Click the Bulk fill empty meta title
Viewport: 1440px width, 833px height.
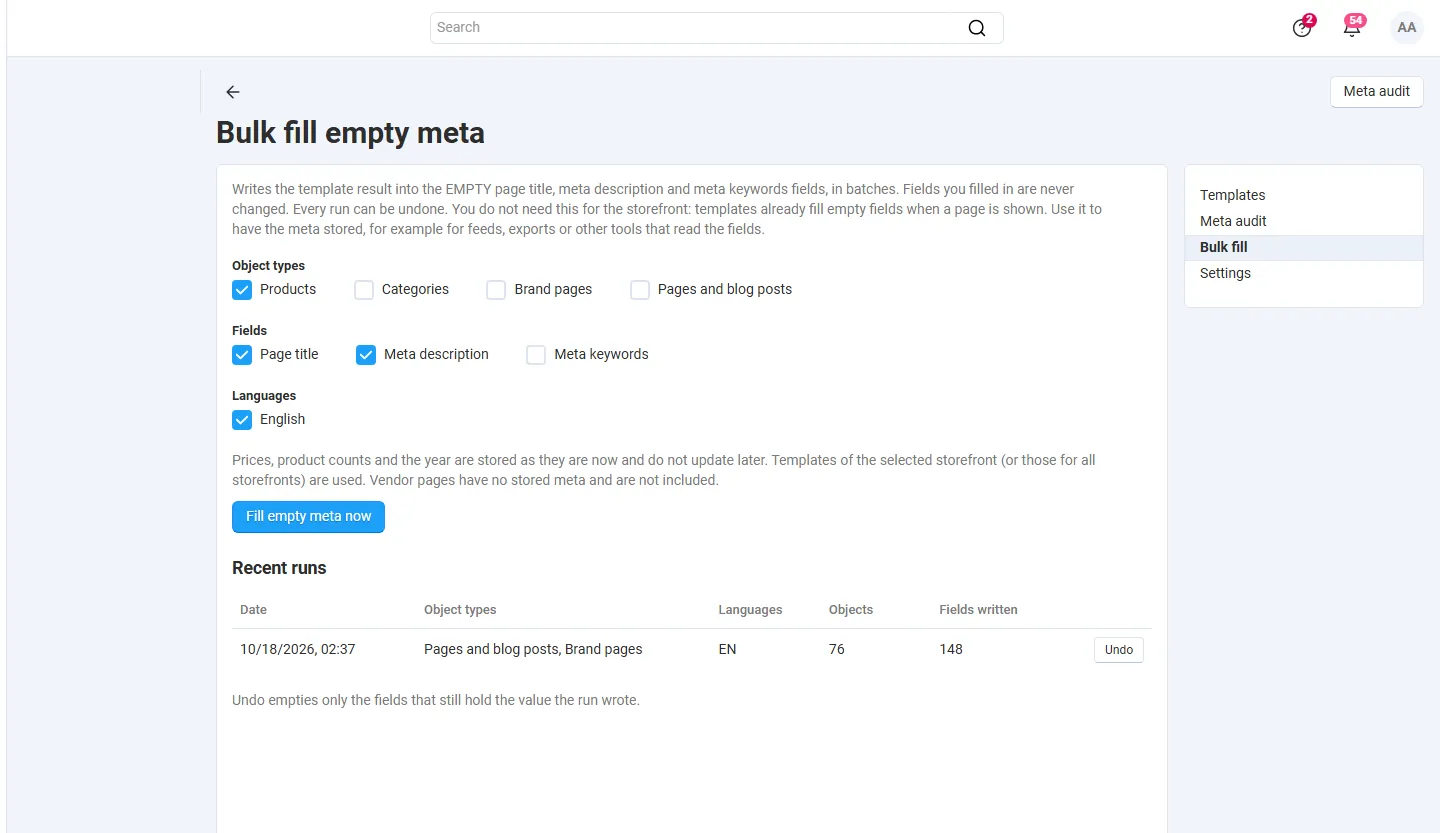[350, 133]
